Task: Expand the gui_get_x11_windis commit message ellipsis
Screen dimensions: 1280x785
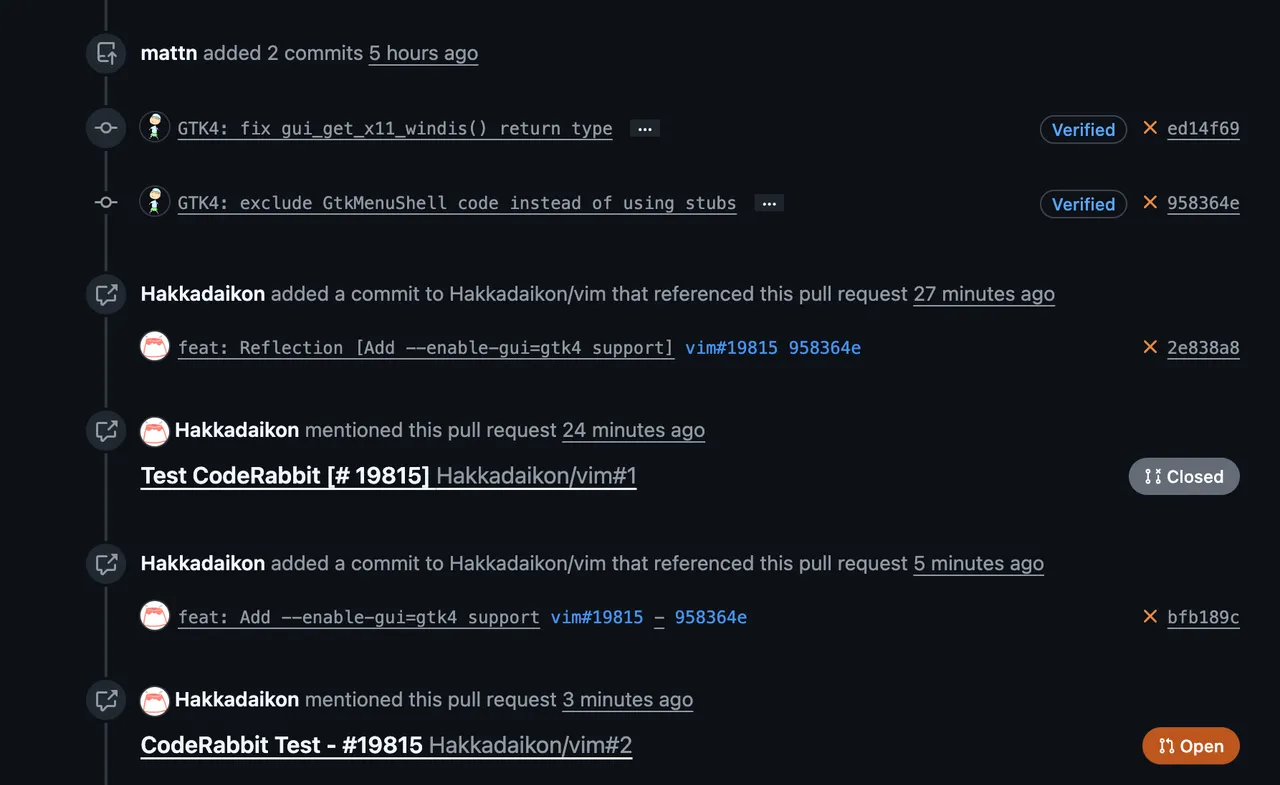Action: (x=645, y=129)
